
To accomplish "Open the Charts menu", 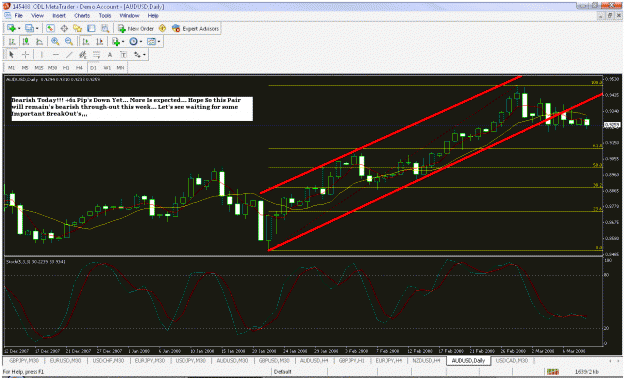I will pyautogui.click(x=82, y=16).
